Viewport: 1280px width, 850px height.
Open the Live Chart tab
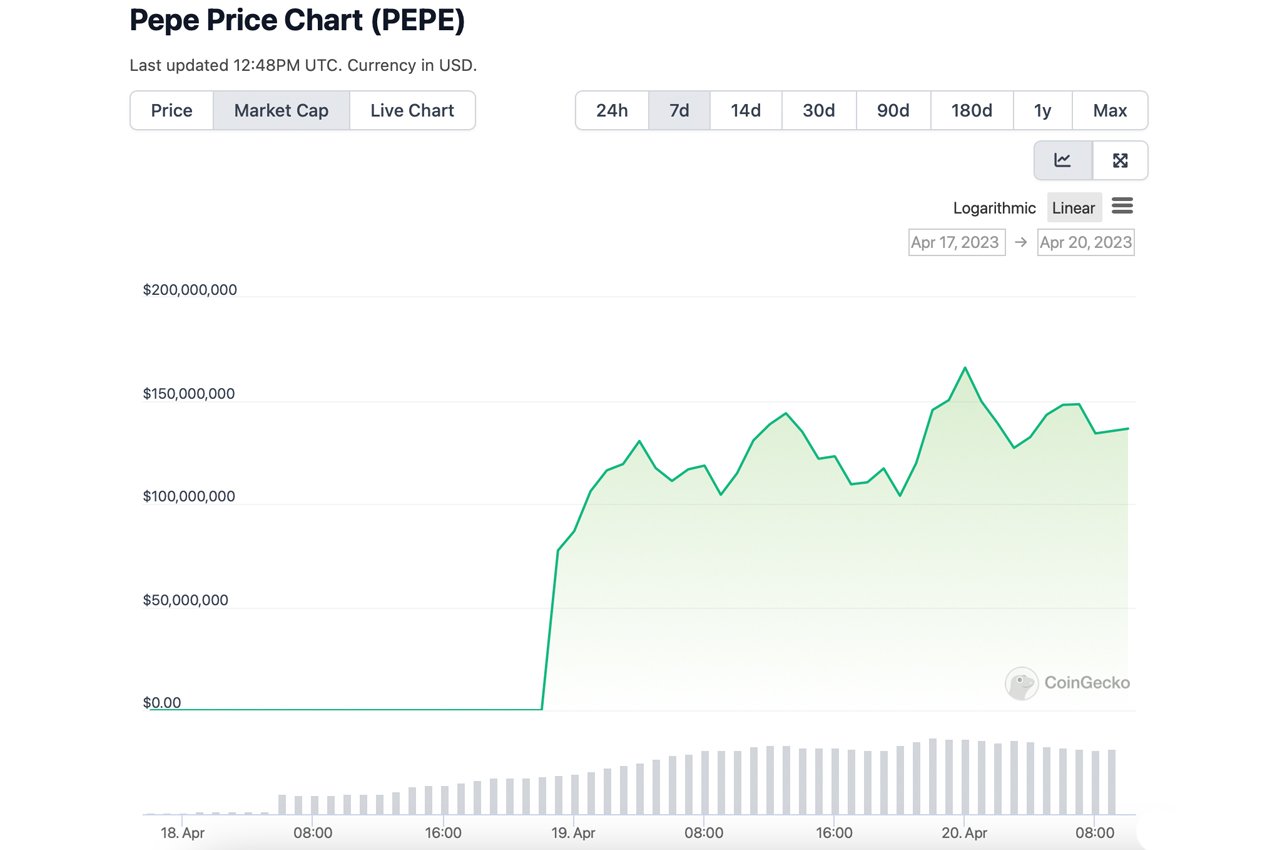click(412, 110)
